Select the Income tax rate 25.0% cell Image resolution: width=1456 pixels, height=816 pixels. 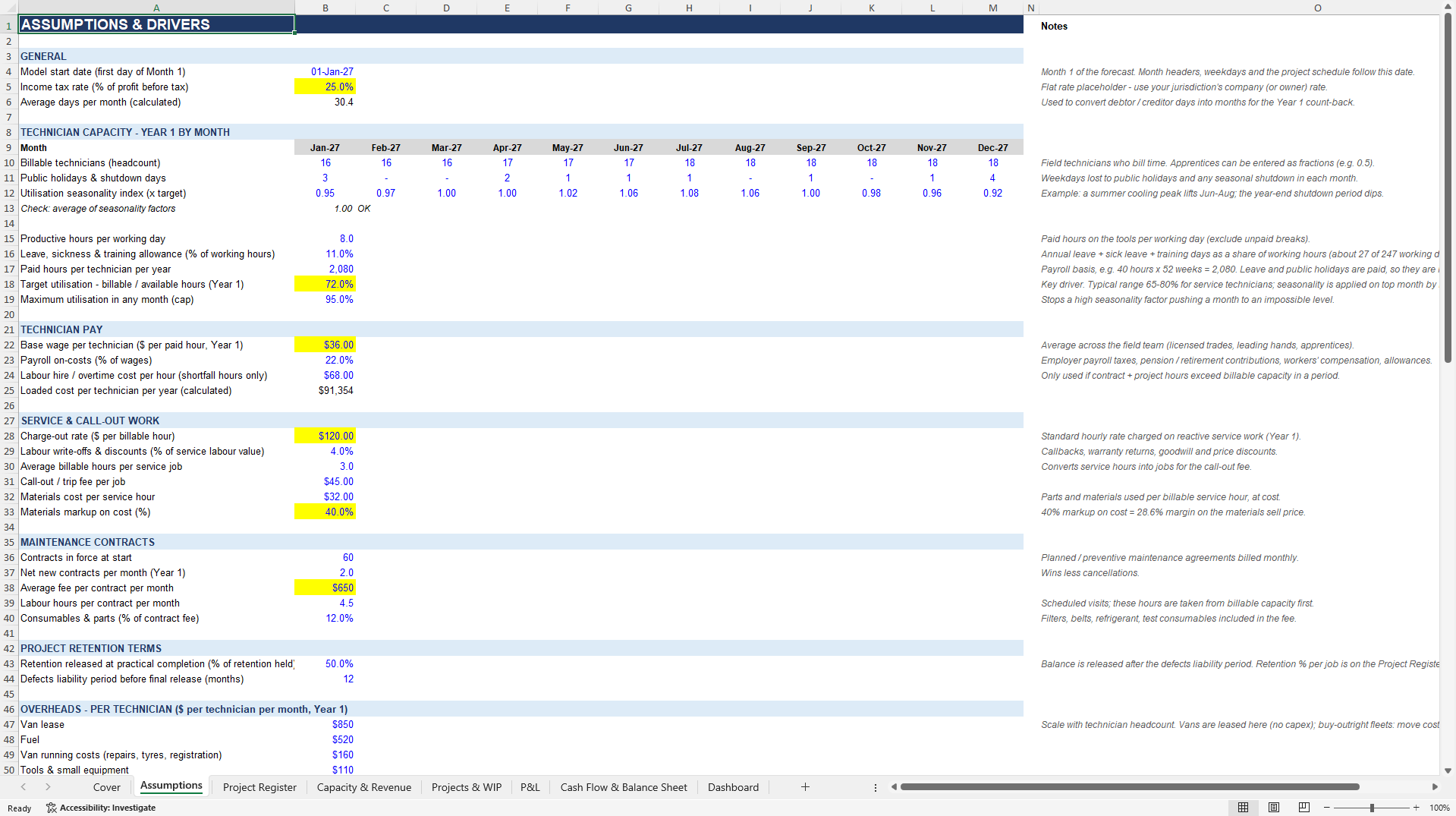pyautogui.click(x=325, y=87)
